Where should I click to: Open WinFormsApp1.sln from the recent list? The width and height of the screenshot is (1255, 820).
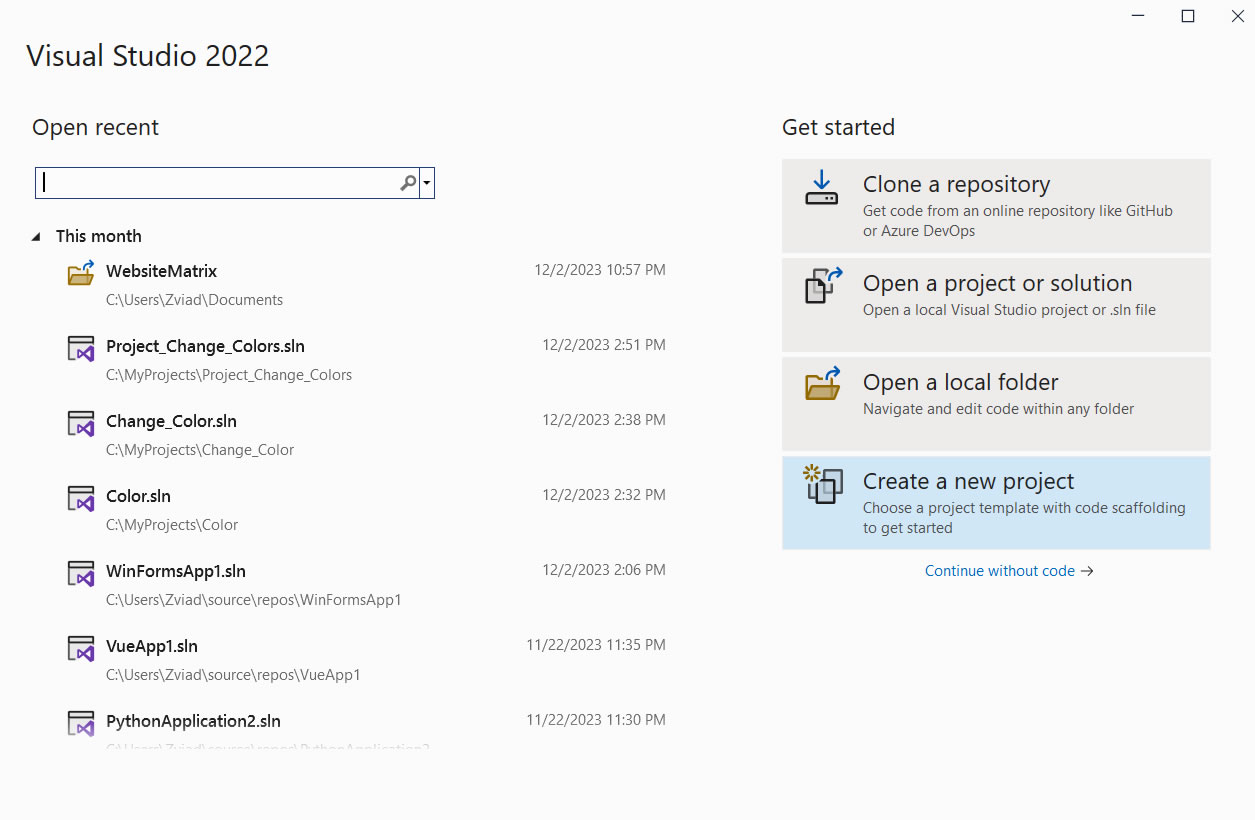pyautogui.click(x=175, y=571)
